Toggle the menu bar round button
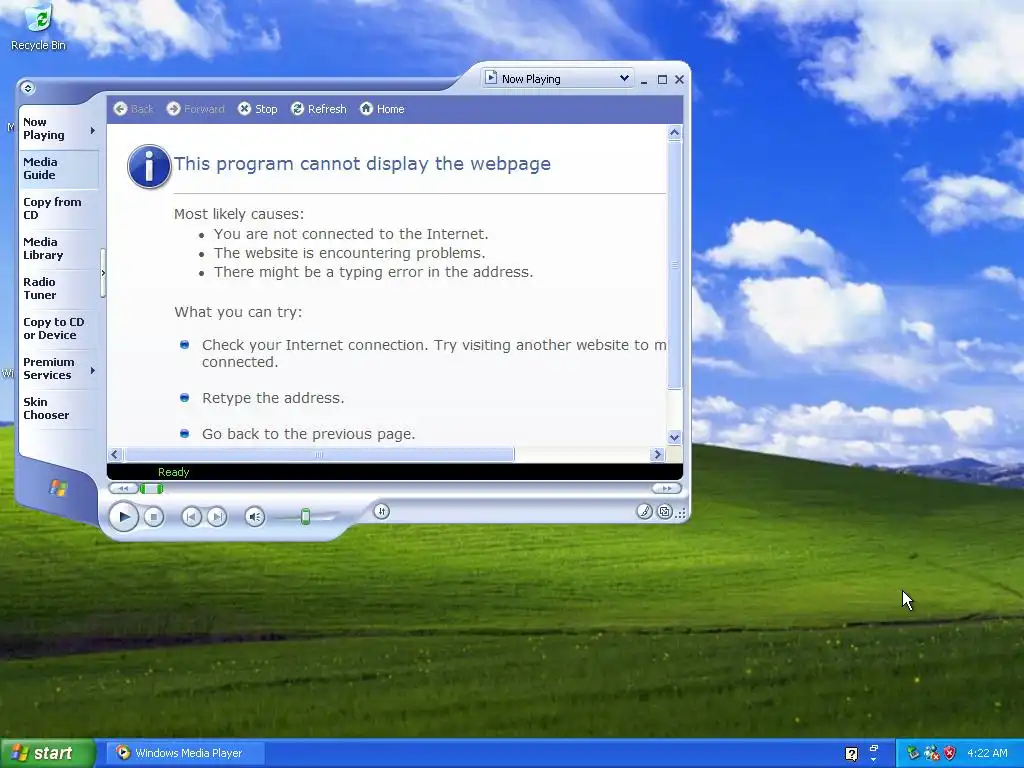The image size is (1024, 768). click(x=27, y=88)
